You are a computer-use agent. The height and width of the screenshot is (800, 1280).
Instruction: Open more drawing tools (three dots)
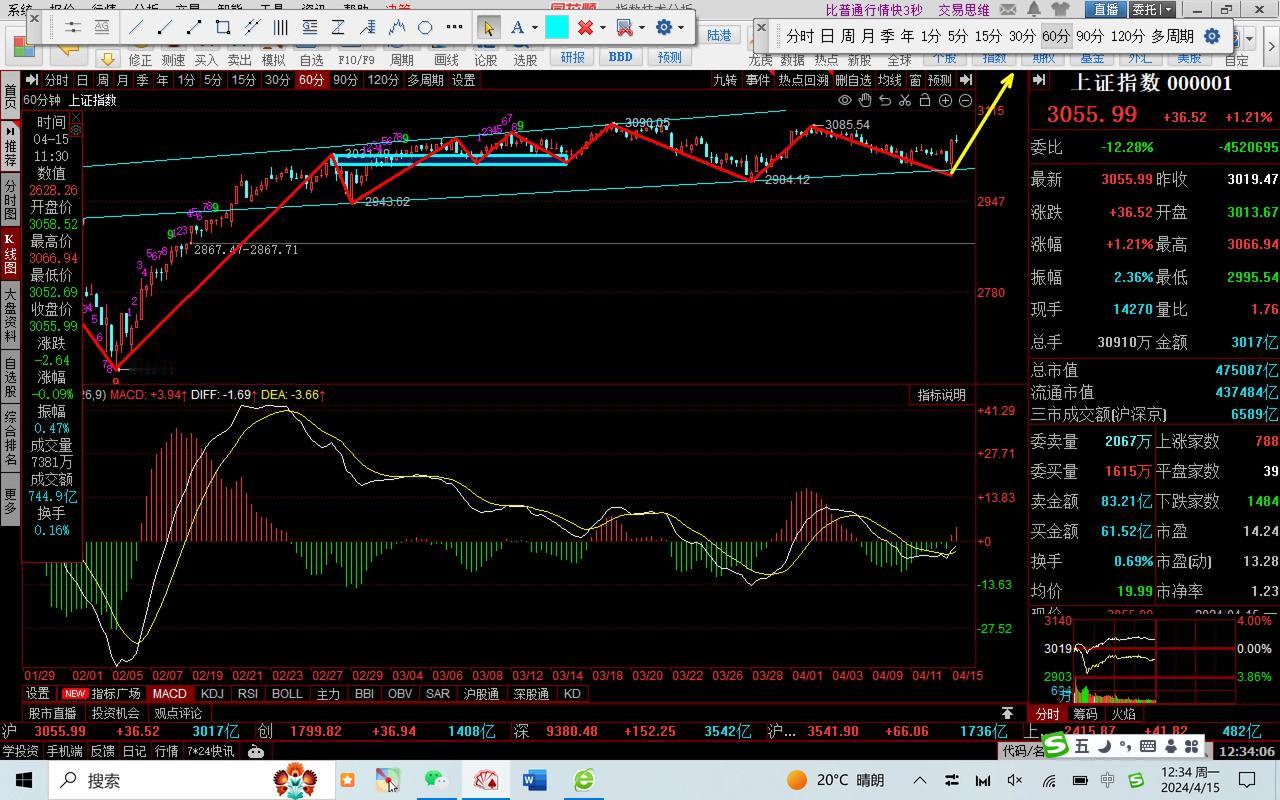454,28
